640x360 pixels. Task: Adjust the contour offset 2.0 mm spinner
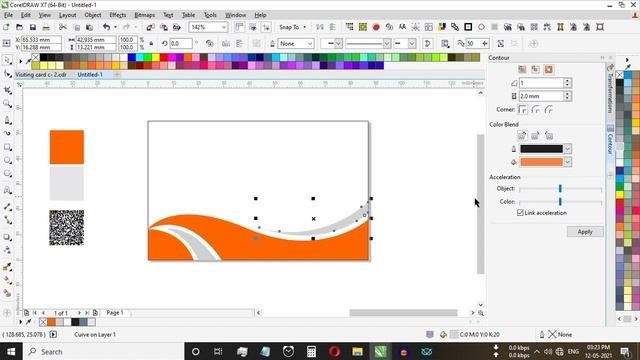tap(567, 96)
